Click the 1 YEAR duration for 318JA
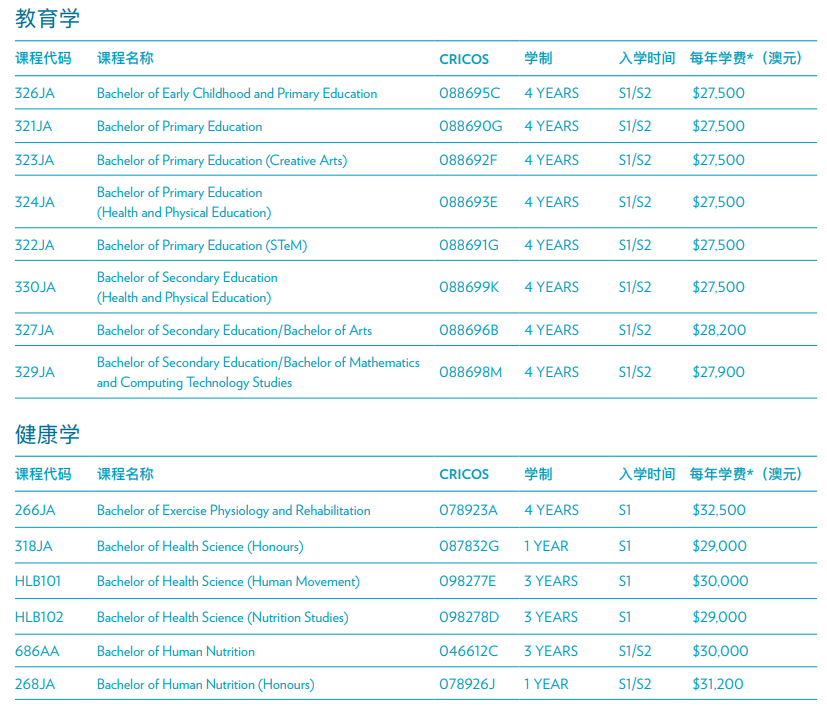Screen dimensions: 827x710 point(546,546)
